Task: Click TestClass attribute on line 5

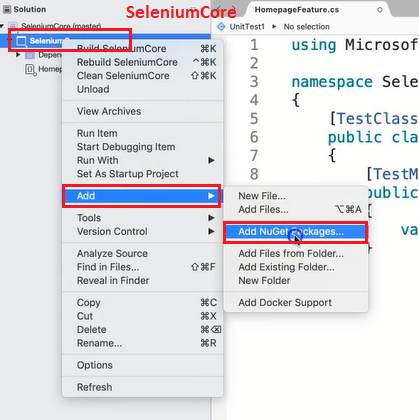Action: [x=377, y=119]
